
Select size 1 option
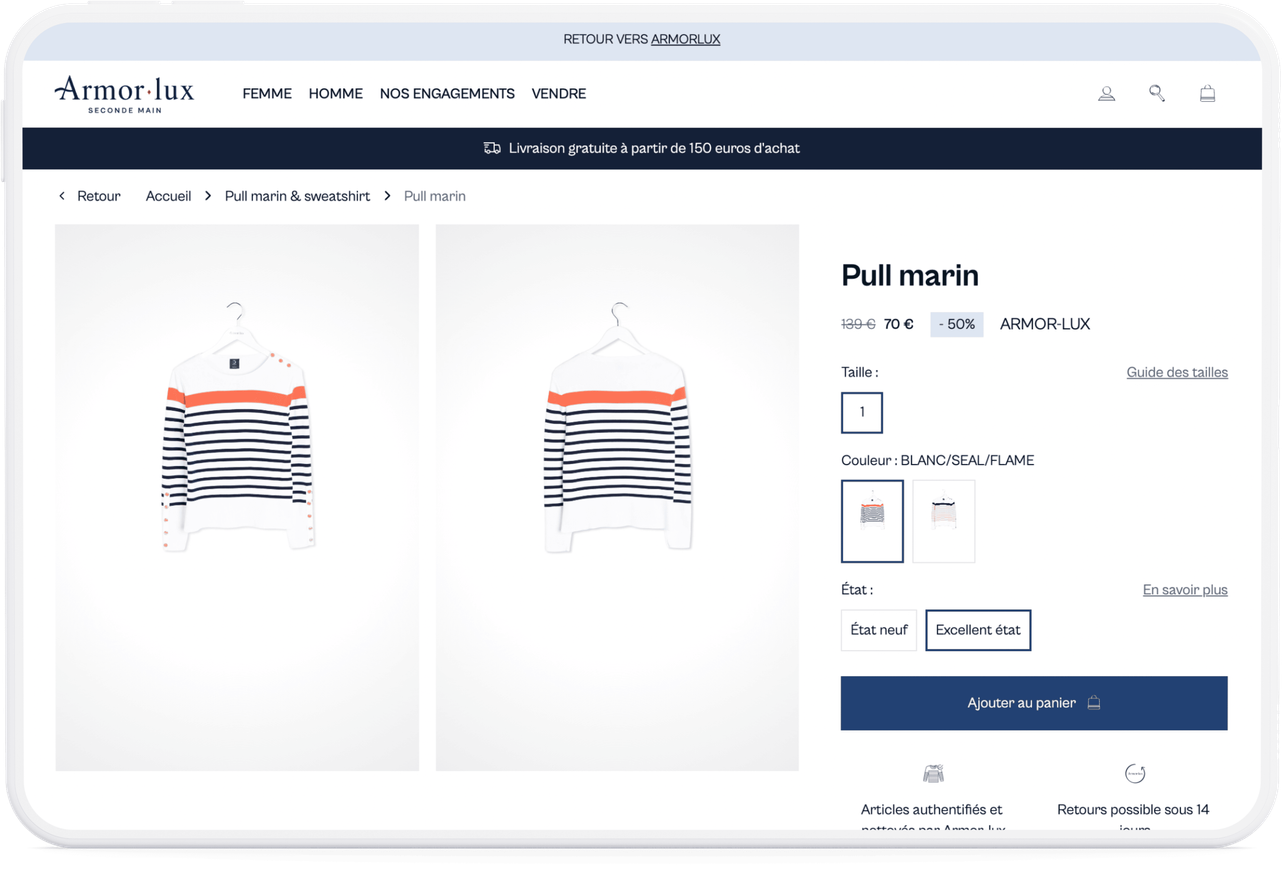[862, 412]
